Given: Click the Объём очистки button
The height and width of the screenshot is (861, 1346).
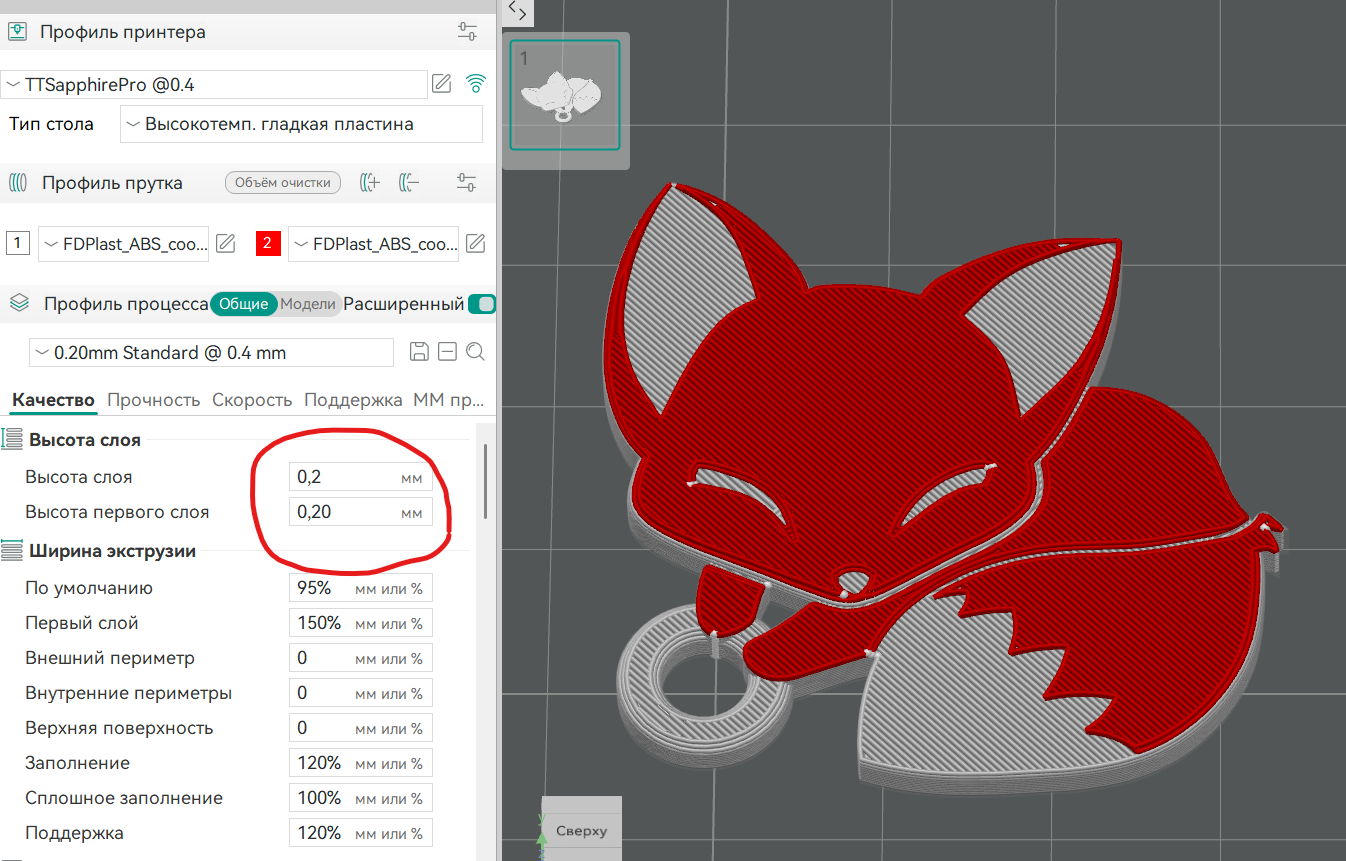Looking at the screenshot, I should pos(283,183).
